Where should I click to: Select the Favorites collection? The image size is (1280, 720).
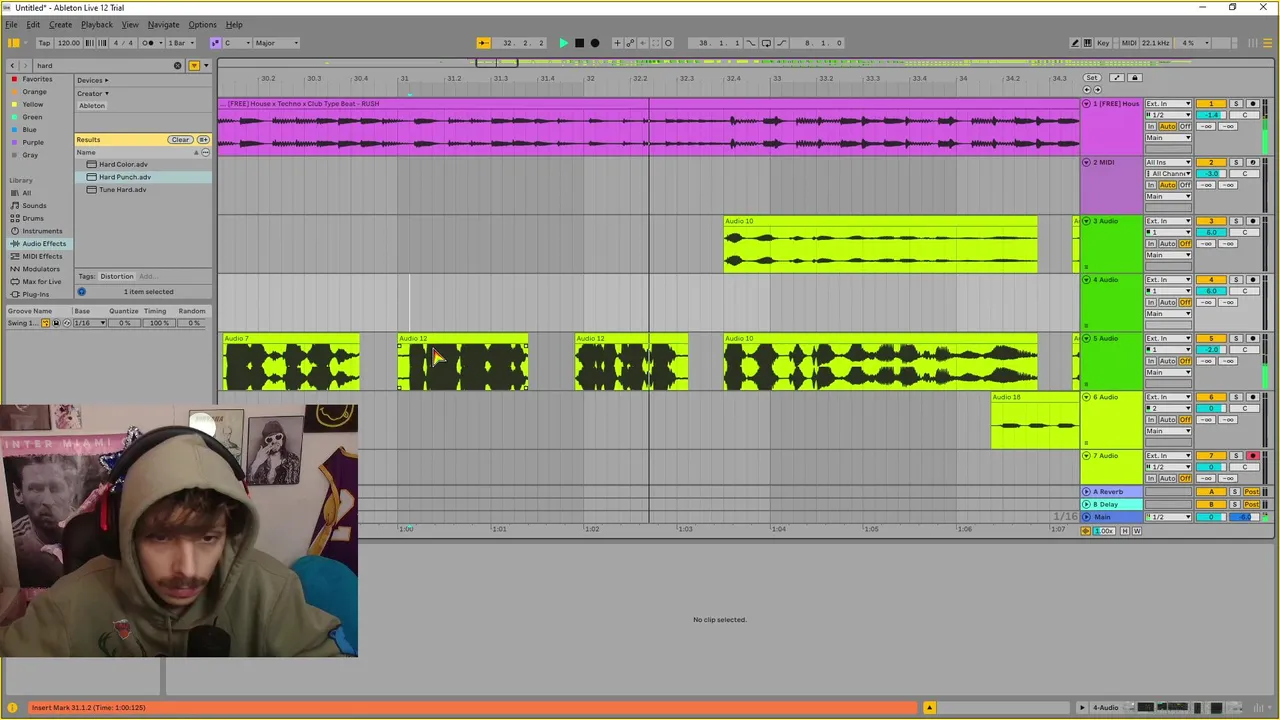(x=37, y=79)
